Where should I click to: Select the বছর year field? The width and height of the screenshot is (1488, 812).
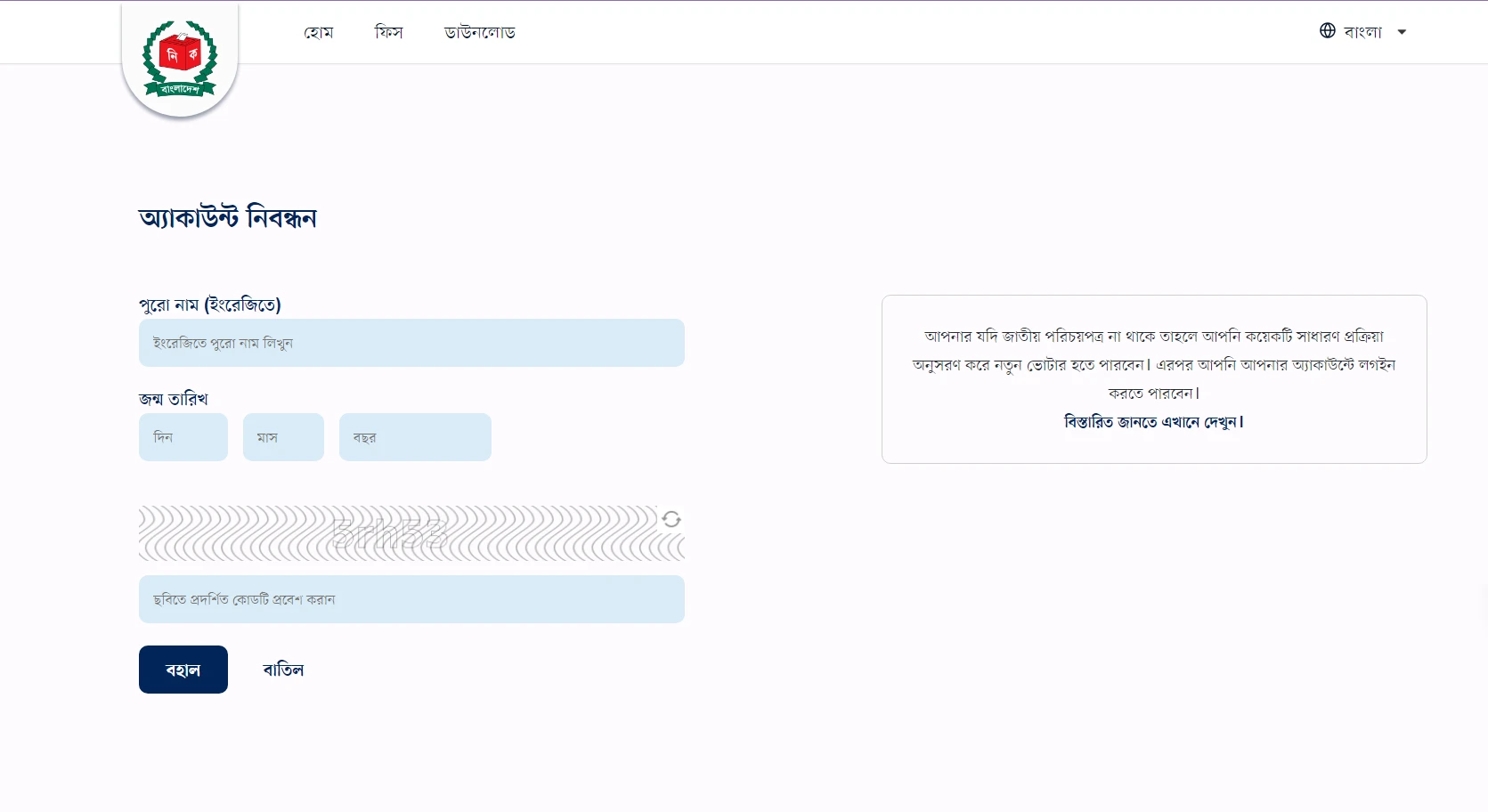click(414, 437)
